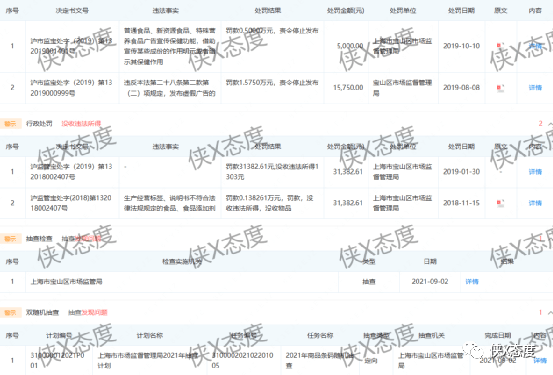Click red 没收违法所得 tag
Image resolution: width=553 pixels, height=375 pixels.
[x=81, y=123]
